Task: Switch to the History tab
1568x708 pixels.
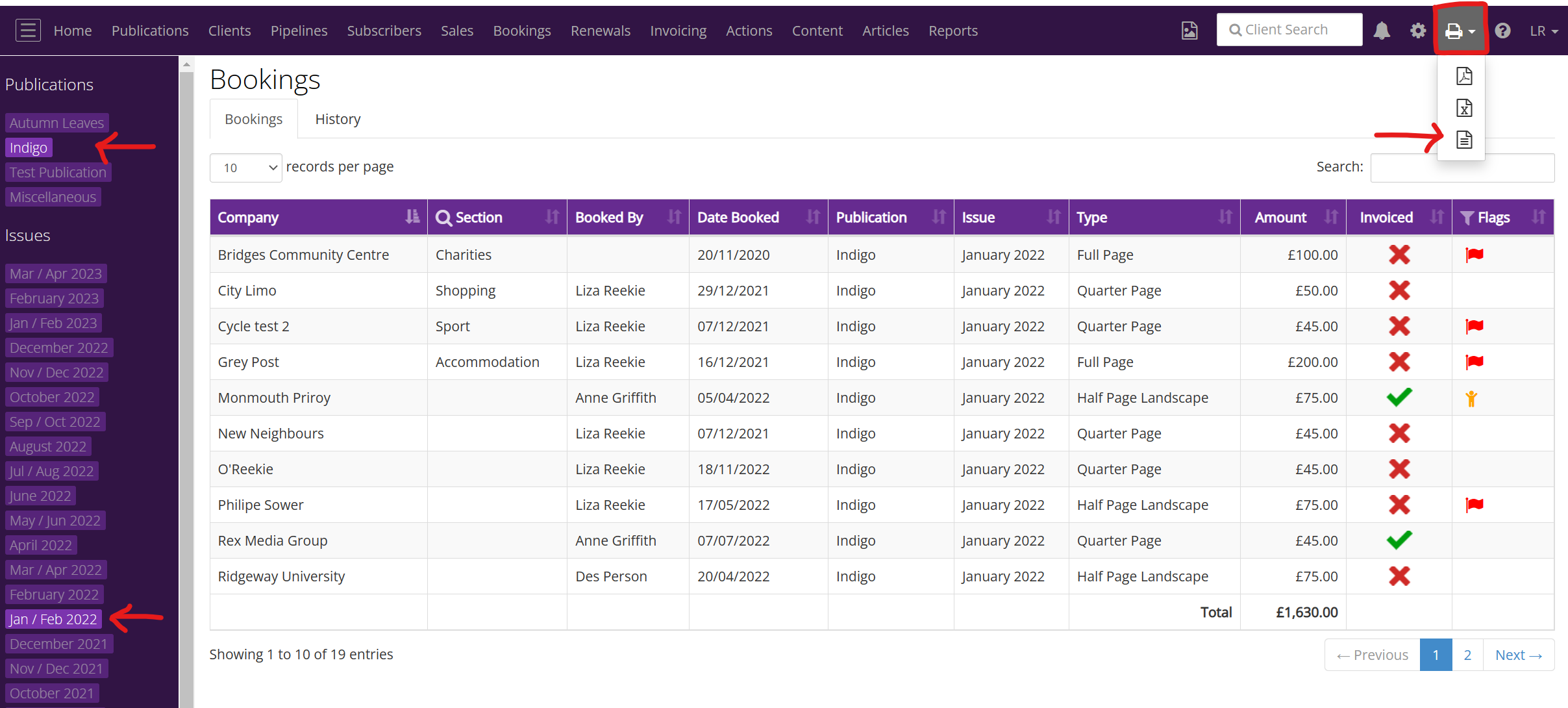Action: coord(338,119)
